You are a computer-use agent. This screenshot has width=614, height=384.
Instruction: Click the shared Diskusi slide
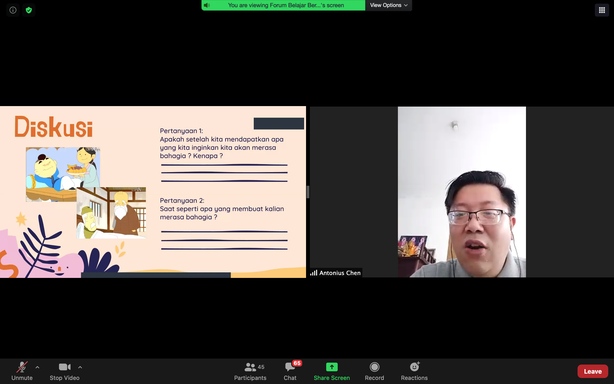pyautogui.click(x=153, y=192)
